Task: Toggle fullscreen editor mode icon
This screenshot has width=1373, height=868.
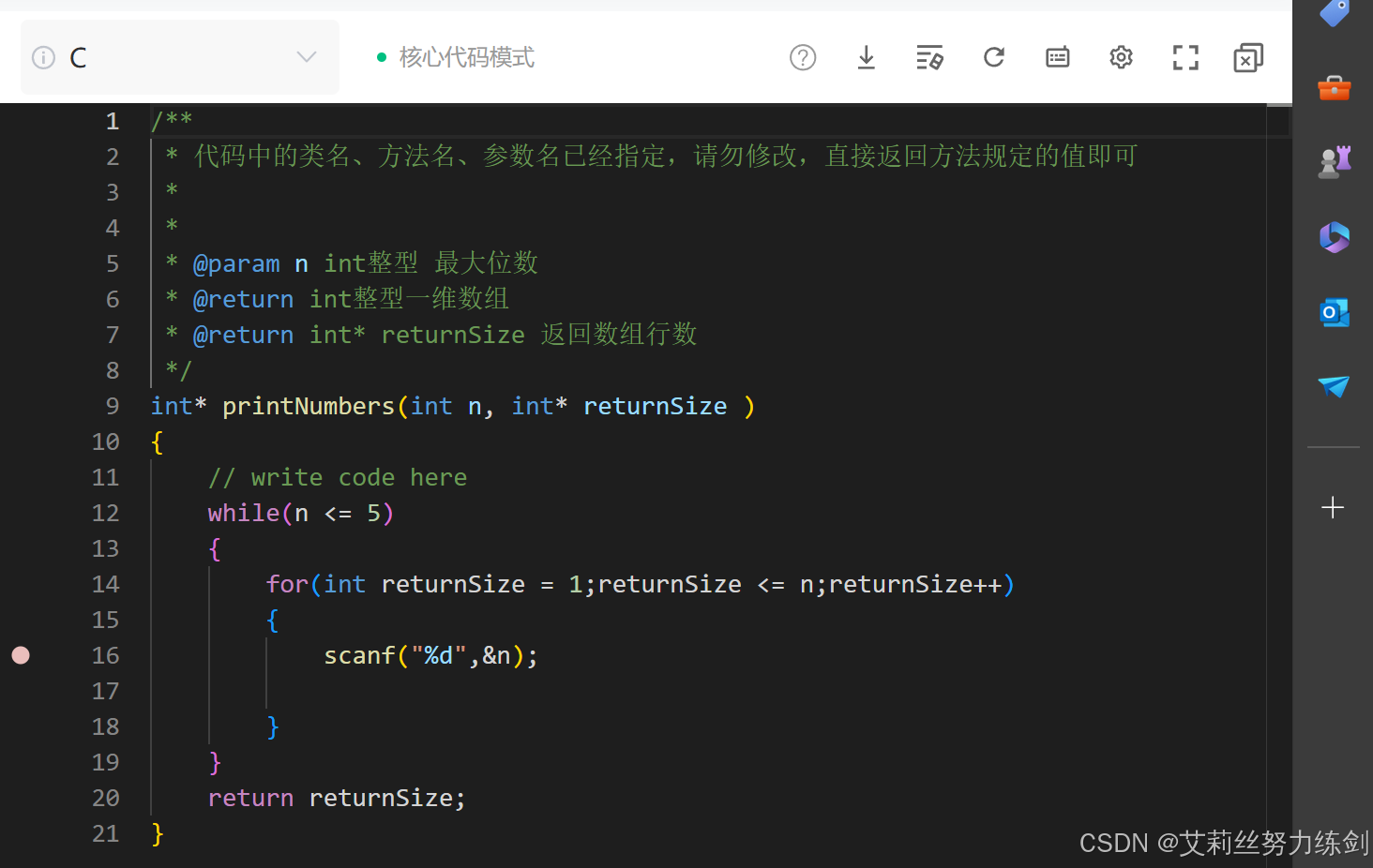Action: pos(1185,58)
